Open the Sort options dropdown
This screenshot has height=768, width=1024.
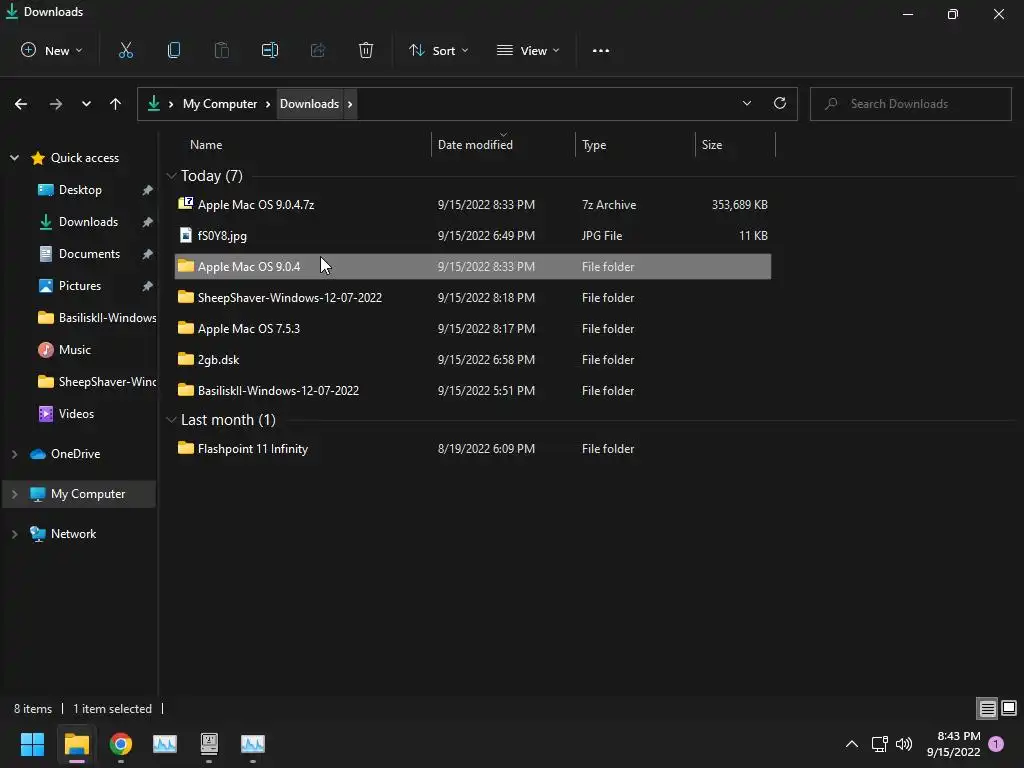pyautogui.click(x=438, y=50)
